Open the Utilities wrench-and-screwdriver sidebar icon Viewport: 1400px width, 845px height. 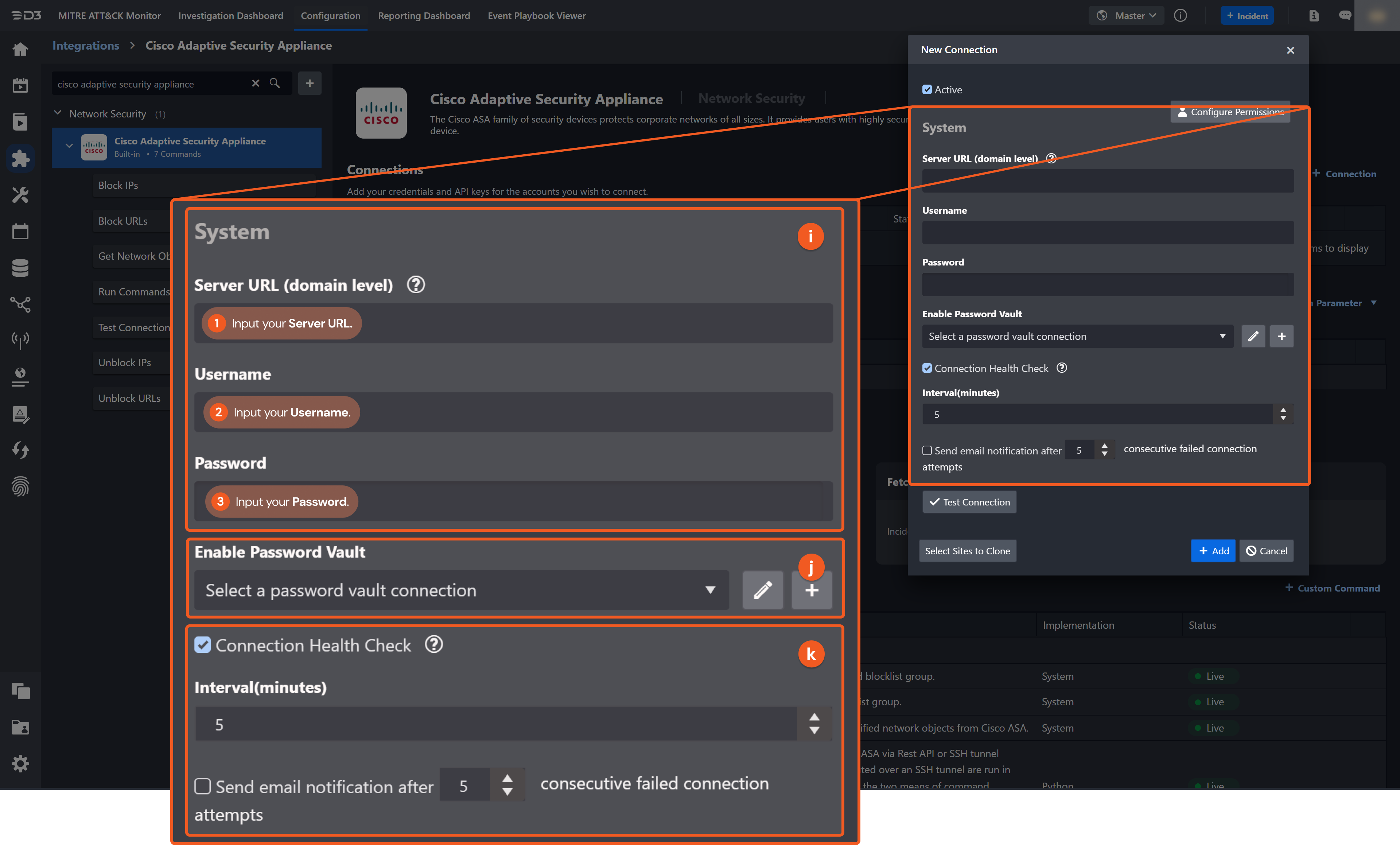point(20,195)
